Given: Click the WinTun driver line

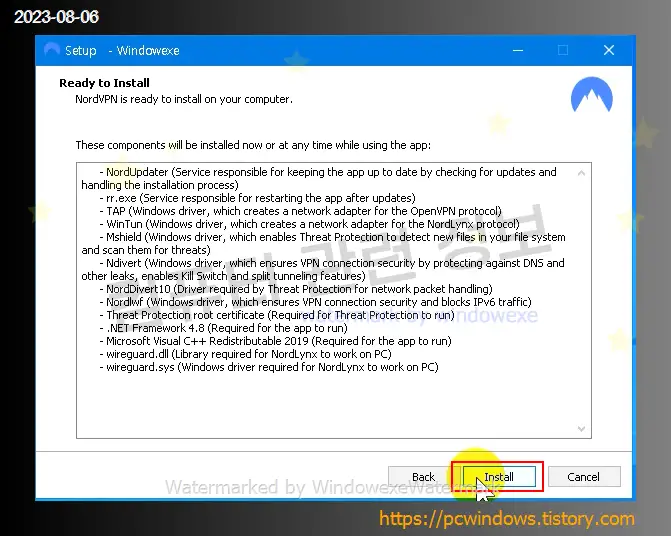Looking at the screenshot, I should coord(309,224).
